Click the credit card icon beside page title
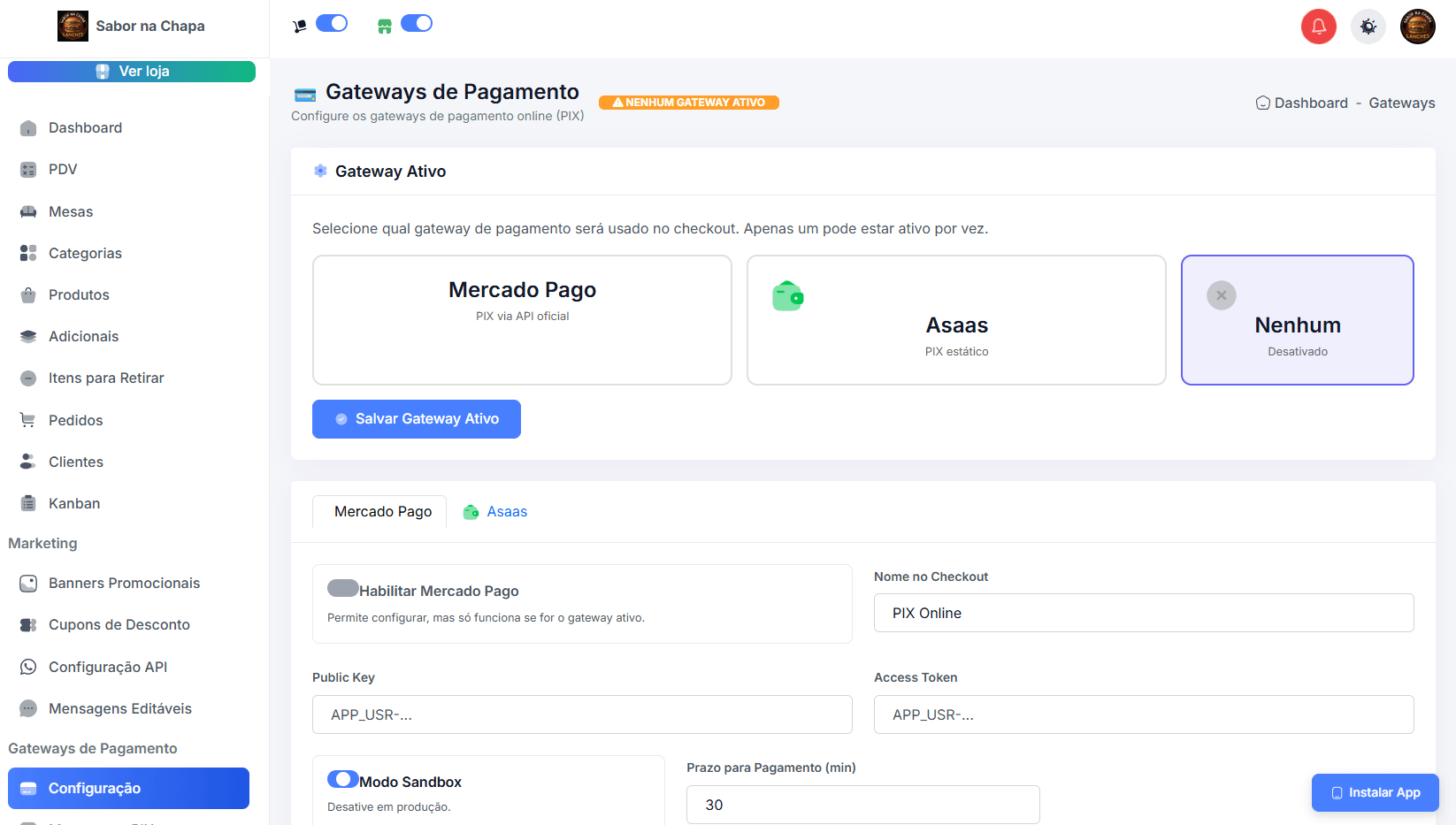The width and height of the screenshot is (1456, 825). tap(305, 95)
